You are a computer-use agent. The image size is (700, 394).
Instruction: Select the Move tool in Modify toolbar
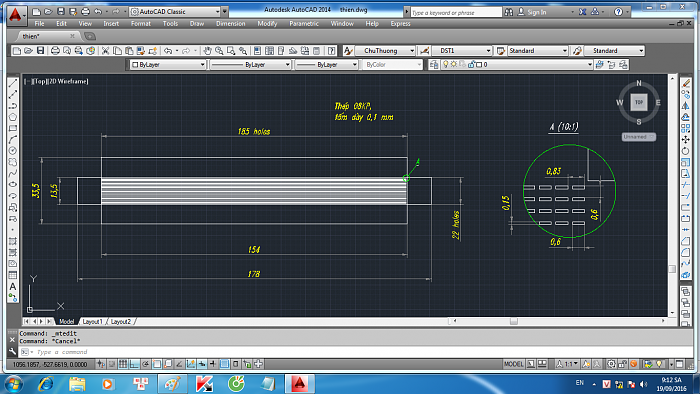[686, 140]
